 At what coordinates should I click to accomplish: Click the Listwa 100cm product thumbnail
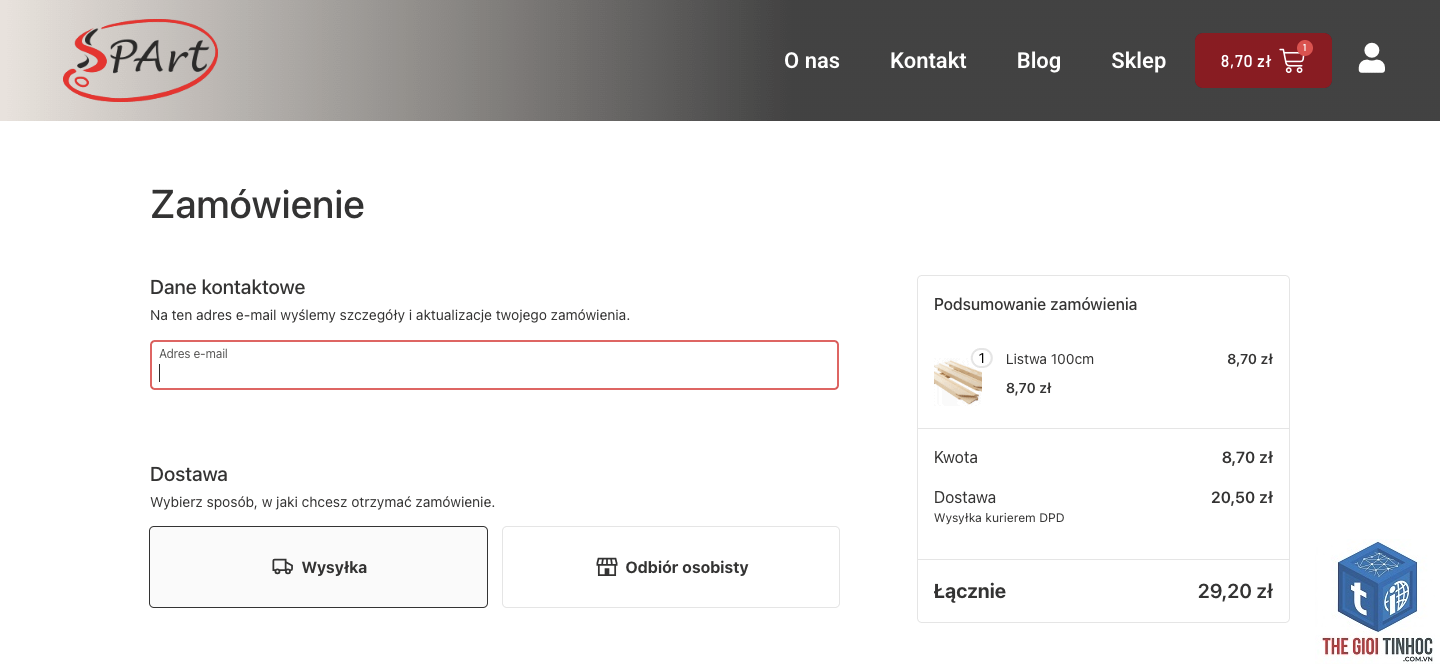(x=958, y=381)
